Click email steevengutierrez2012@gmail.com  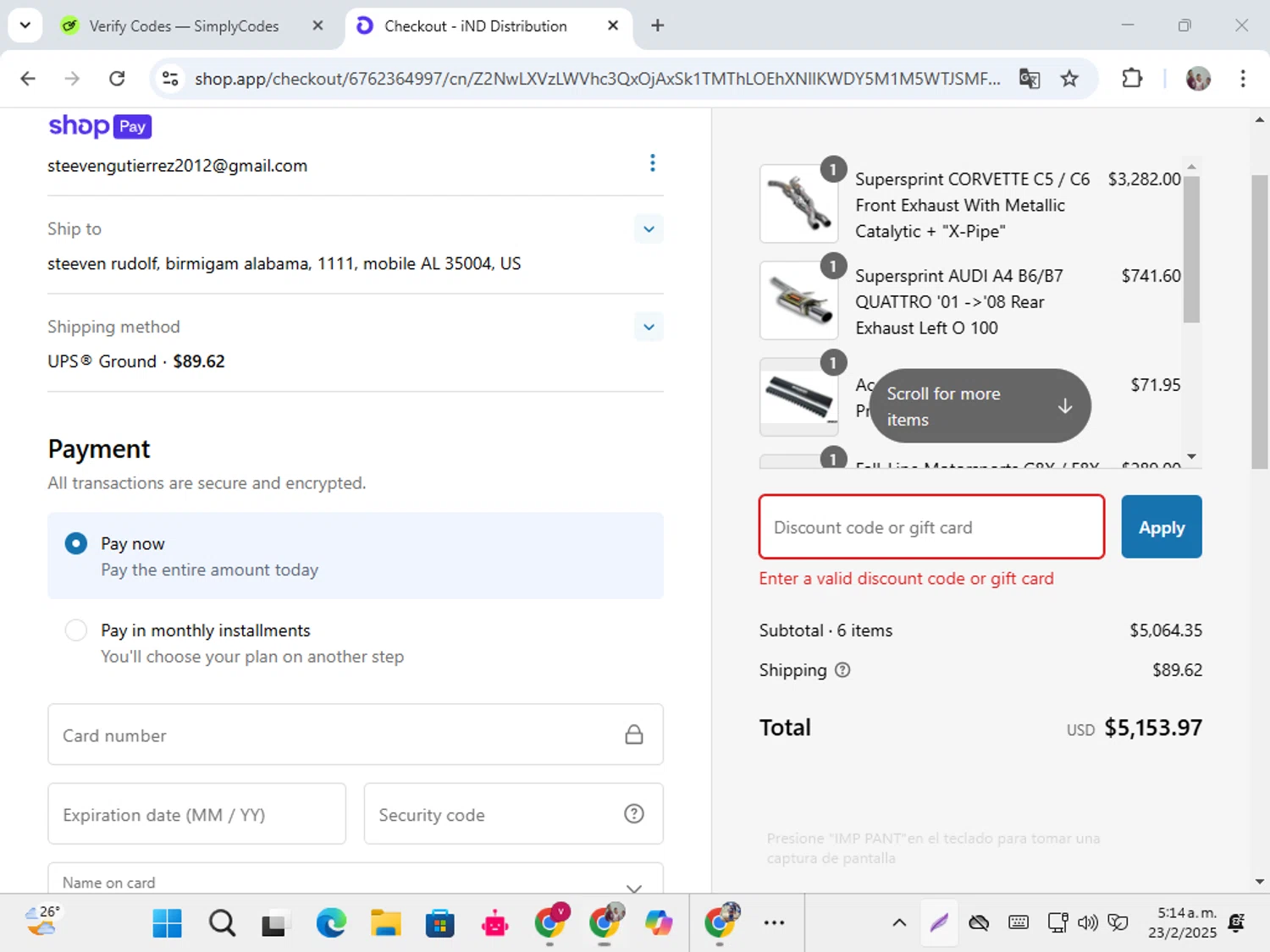(x=178, y=166)
